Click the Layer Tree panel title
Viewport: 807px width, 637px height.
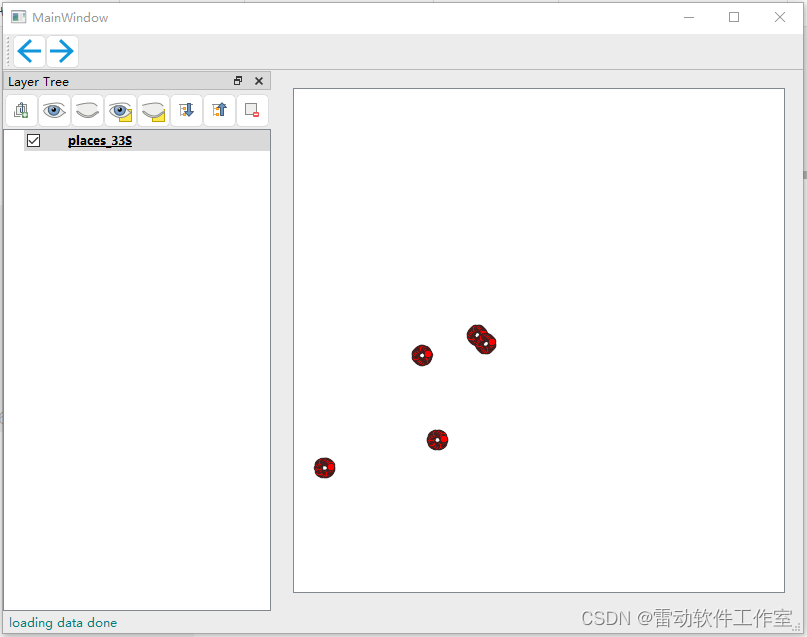(x=39, y=82)
